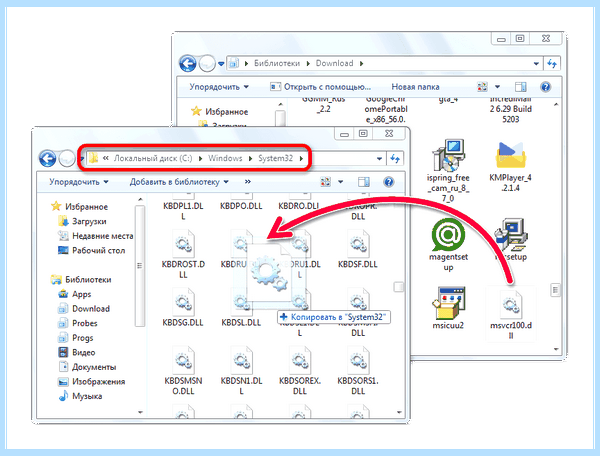Select magentsetup icon
The height and width of the screenshot is (456, 600).
[x=448, y=235]
